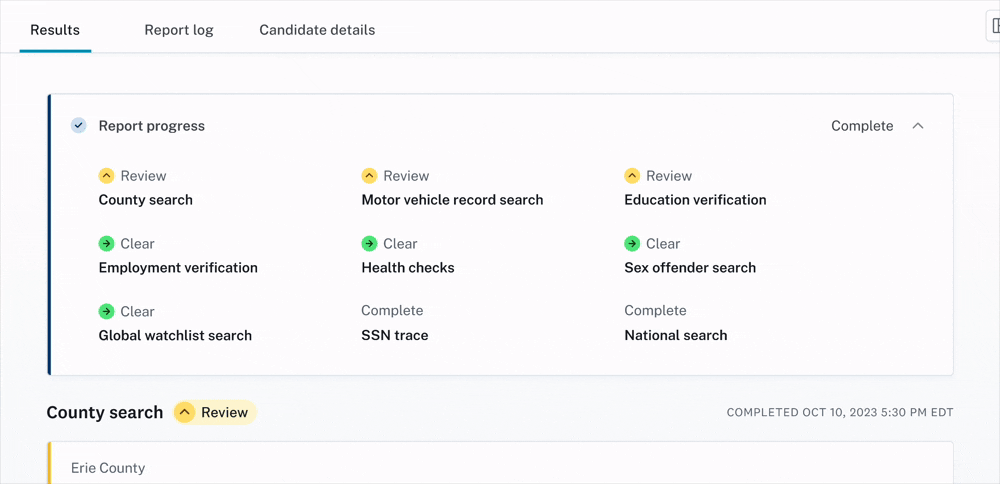The width and height of the screenshot is (1000, 484).
Task: Click the Complete status label in Report progress
Action: 862,126
